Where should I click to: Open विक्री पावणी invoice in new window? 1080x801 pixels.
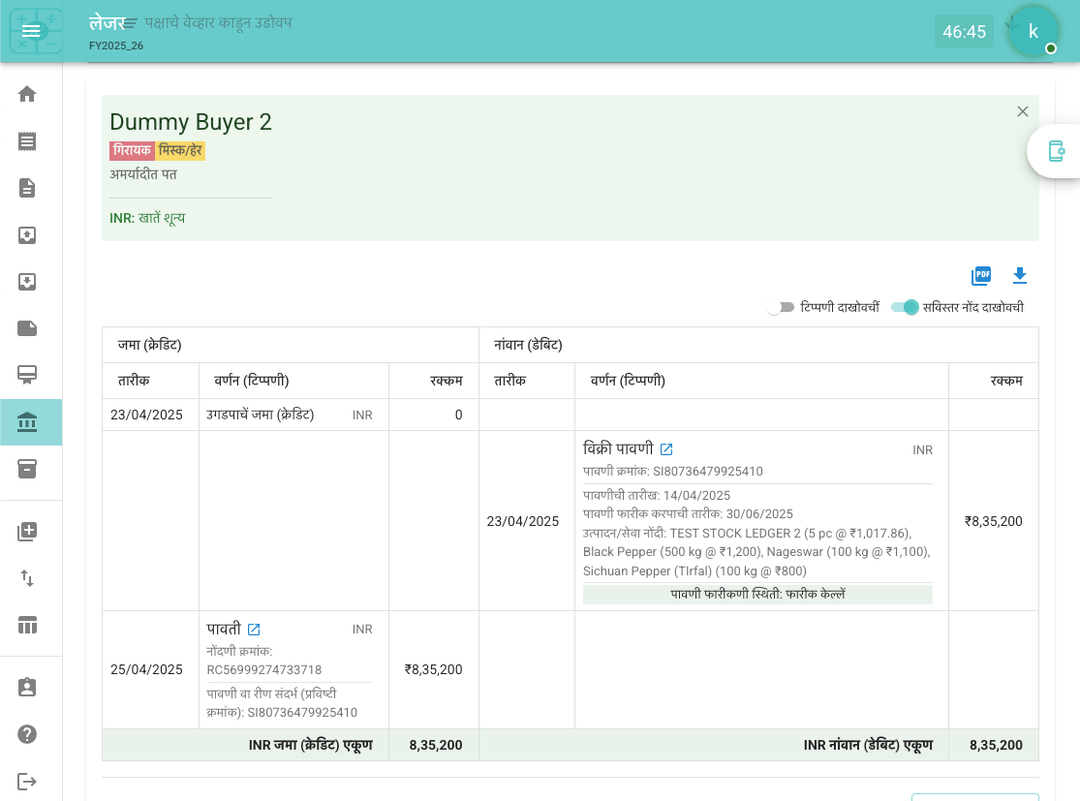coord(666,450)
